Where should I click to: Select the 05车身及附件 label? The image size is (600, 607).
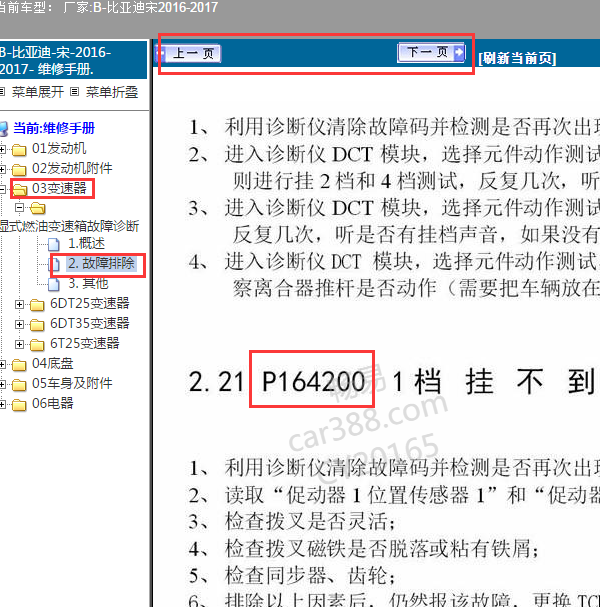tap(72, 384)
